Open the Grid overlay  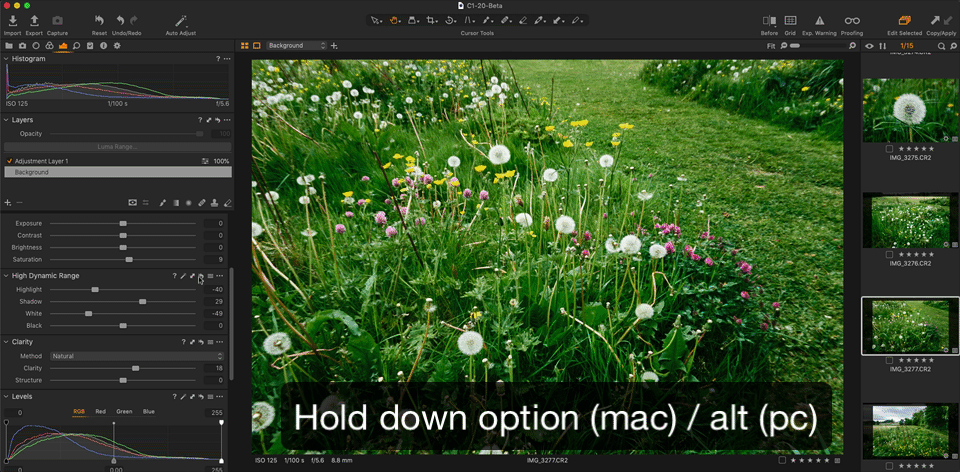point(790,21)
